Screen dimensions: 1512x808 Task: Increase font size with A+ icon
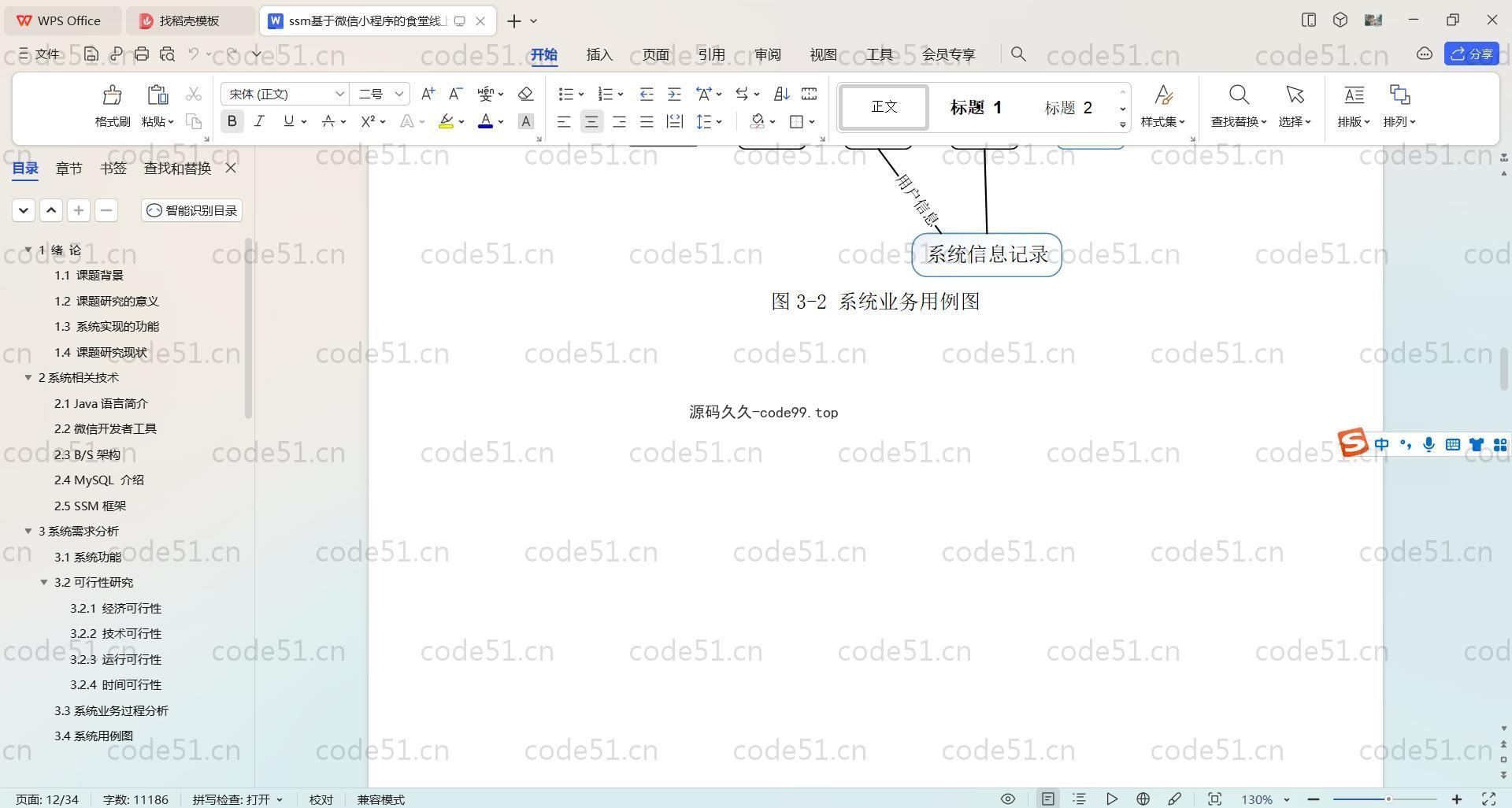pyautogui.click(x=428, y=95)
